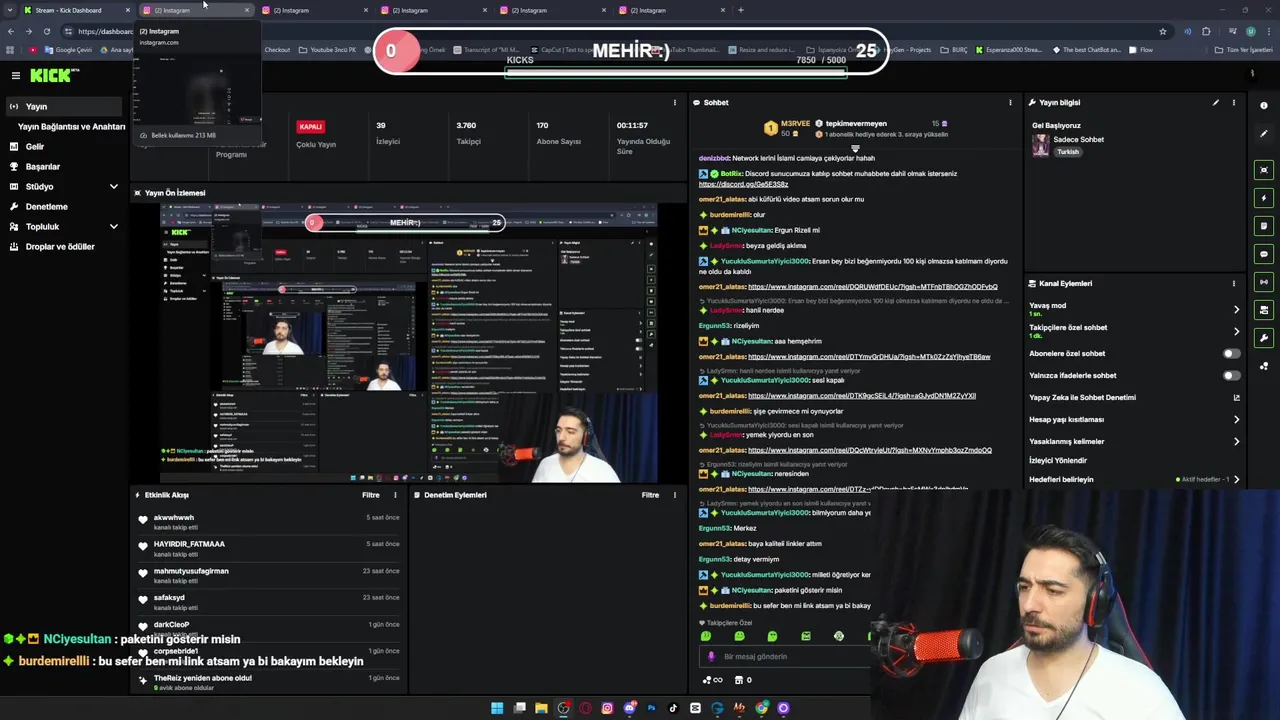Click channel points icon in right rail
1280x720 pixels.
[1264, 366]
